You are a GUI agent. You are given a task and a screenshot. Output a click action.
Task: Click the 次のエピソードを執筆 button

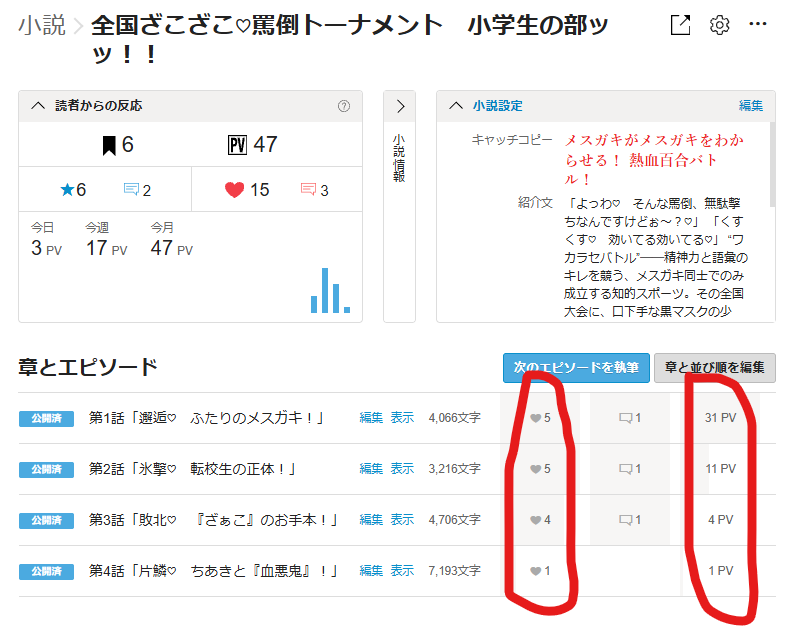pyautogui.click(x=576, y=367)
